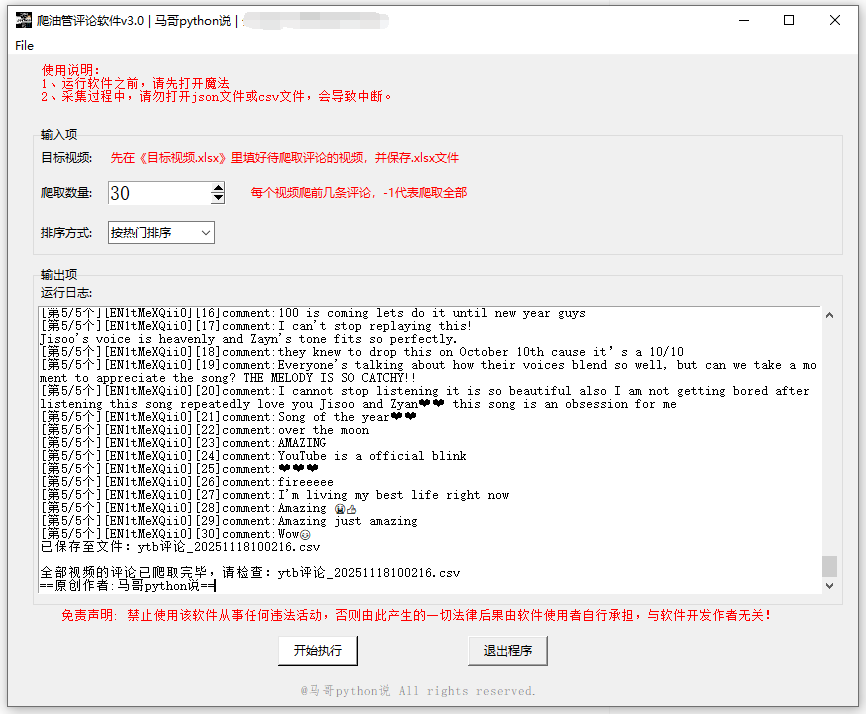The width and height of the screenshot is (866, 714).
Task: Click the 开始执行 button
Action: [x=318, y=650]
